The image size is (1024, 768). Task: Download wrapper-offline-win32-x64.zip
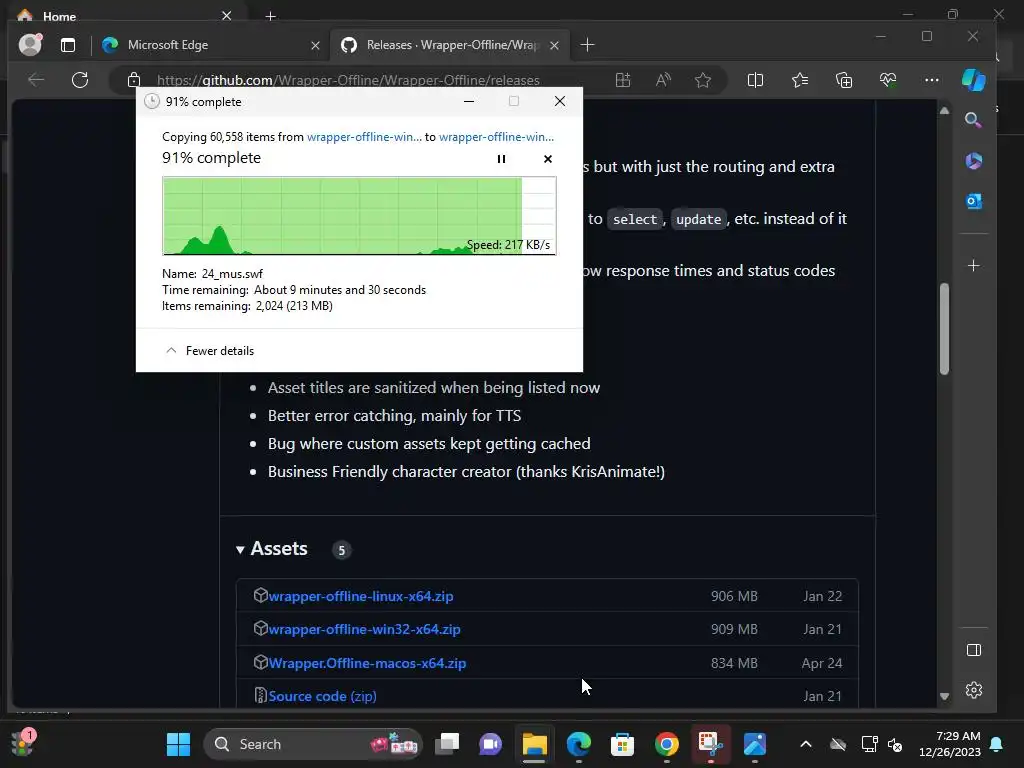click(364, 630)
